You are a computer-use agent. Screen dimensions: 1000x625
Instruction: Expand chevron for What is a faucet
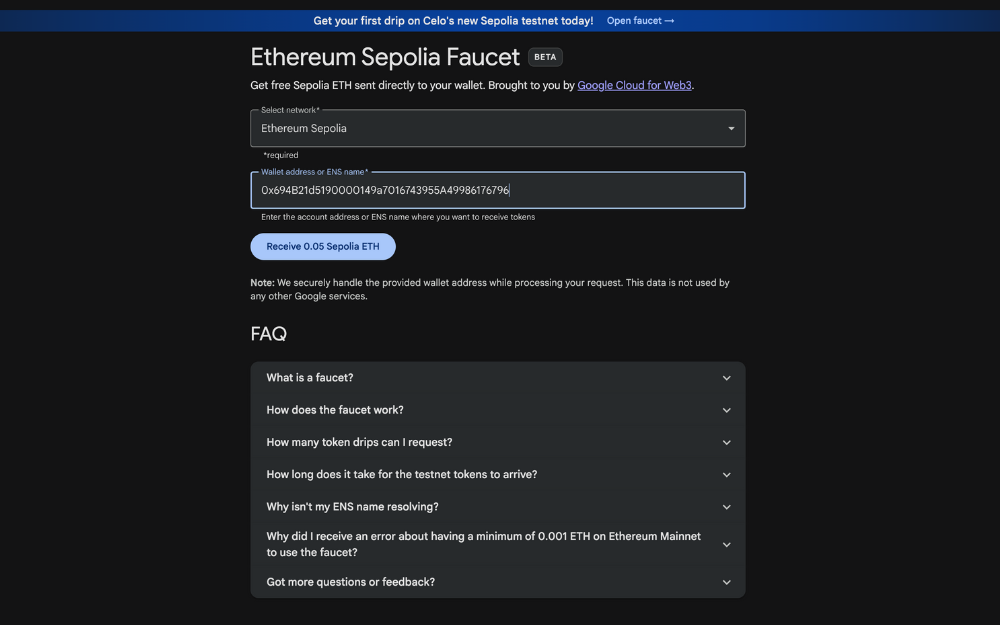(x=727, y=378)
